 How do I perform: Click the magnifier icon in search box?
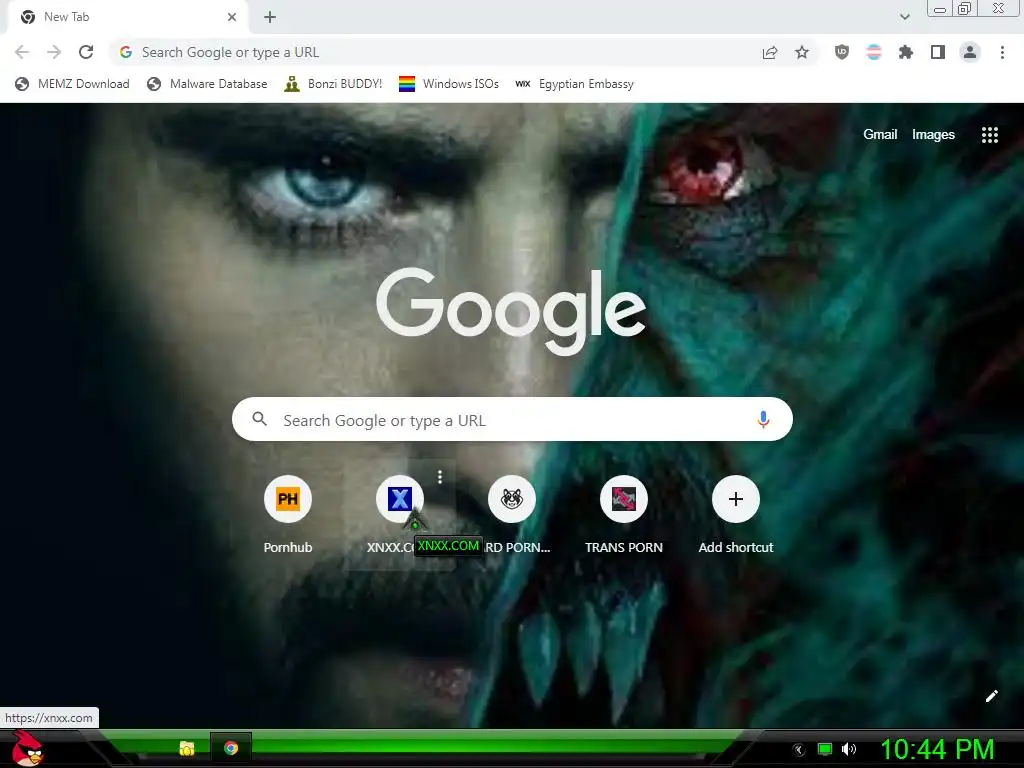click(x=259, y=419)
